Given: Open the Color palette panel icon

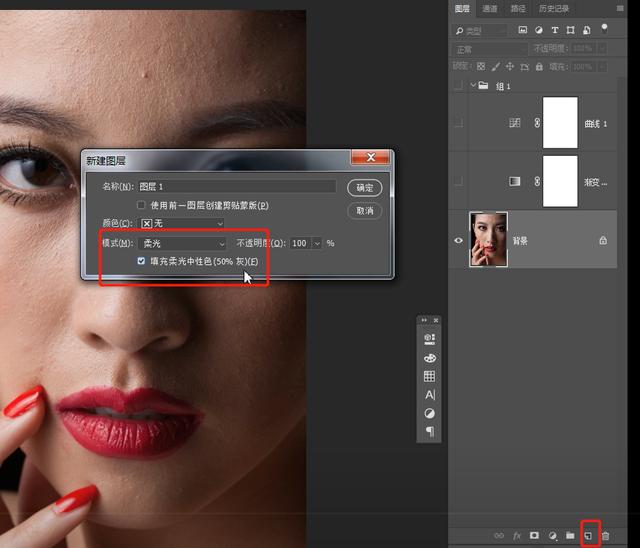Looking at the screenshot, I should (x=429, y=358).
